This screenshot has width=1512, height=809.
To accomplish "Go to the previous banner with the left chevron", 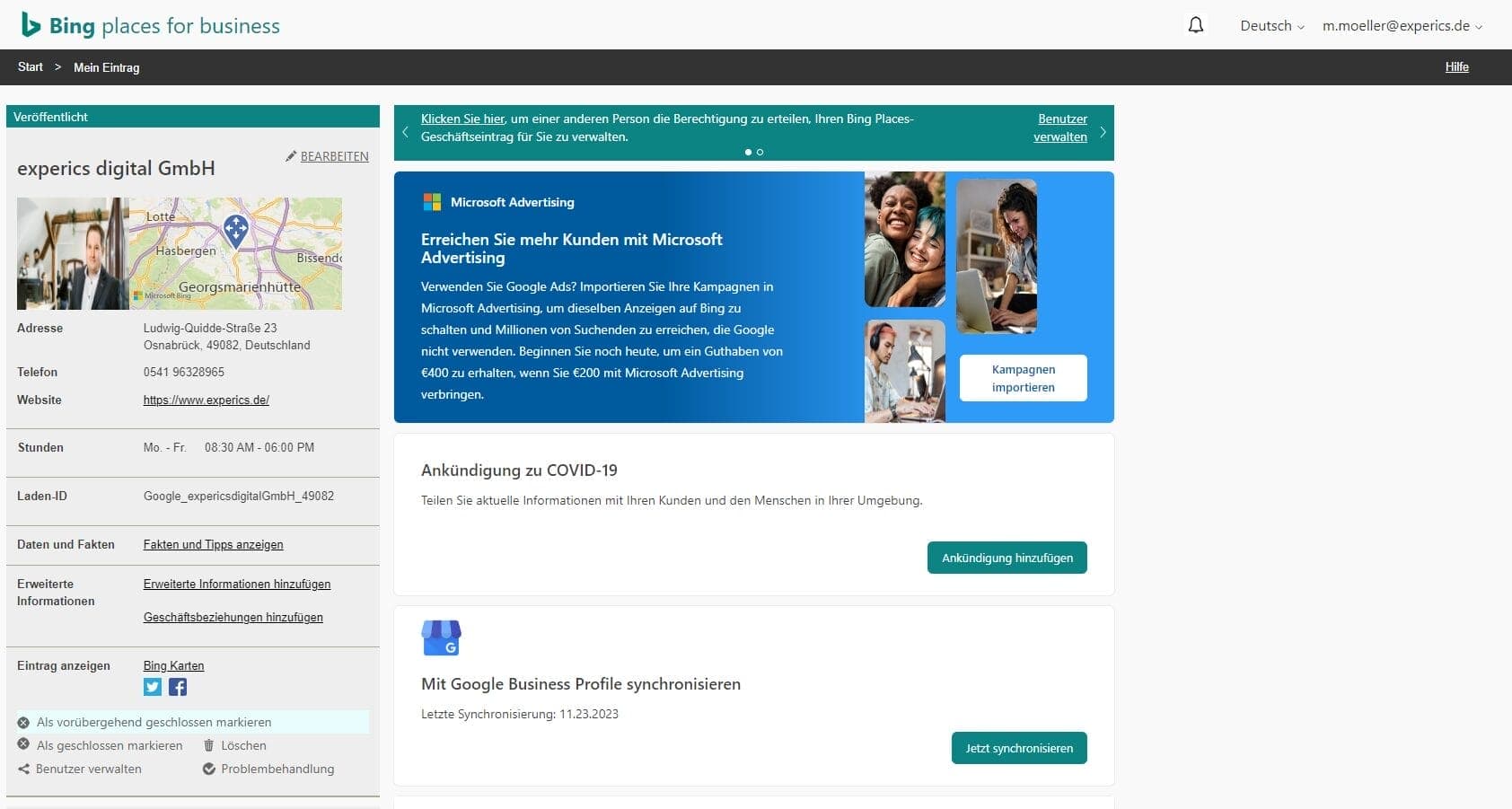I will (x=405, y=132).
